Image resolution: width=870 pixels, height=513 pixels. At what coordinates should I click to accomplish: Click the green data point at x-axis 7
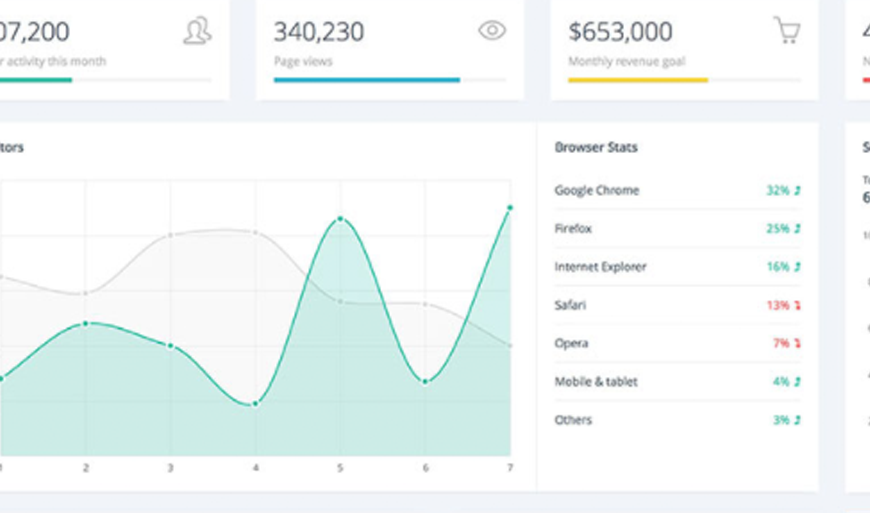pos(510,208)
